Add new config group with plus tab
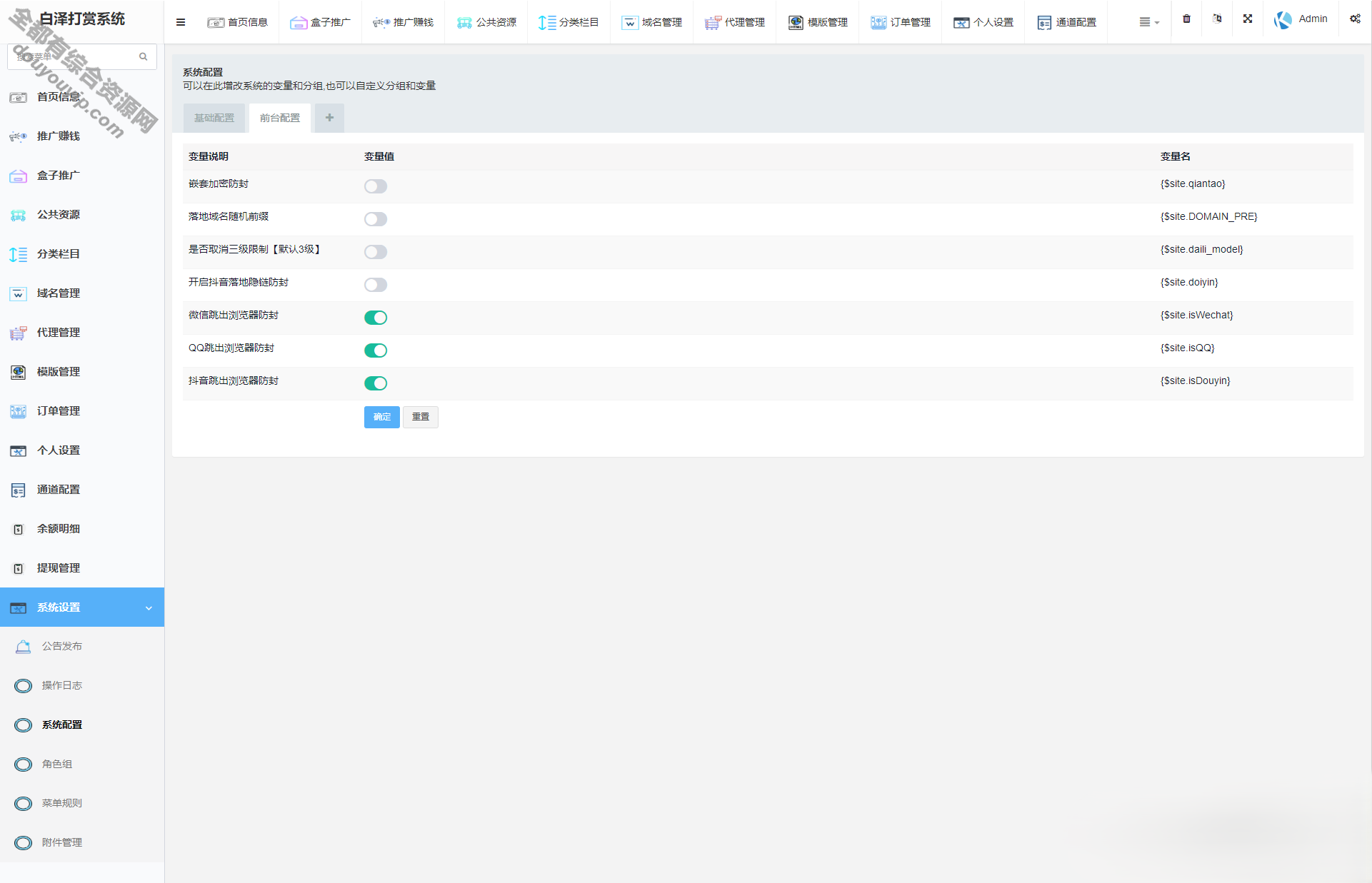 pyautogui.click(x=329, y=118)
